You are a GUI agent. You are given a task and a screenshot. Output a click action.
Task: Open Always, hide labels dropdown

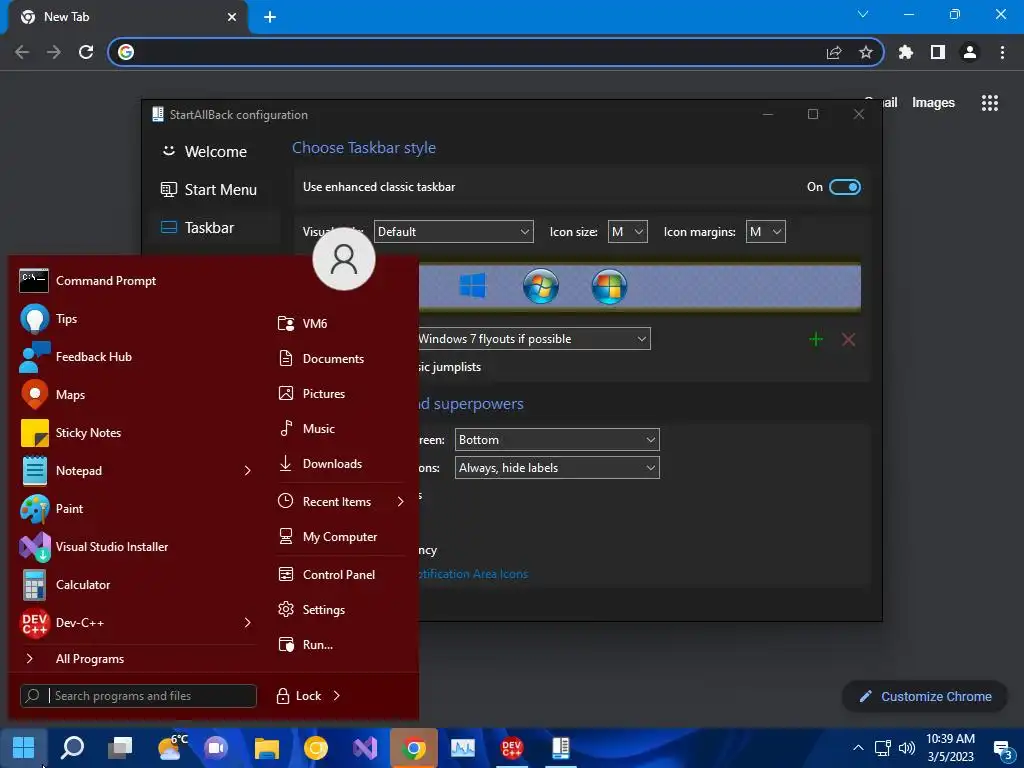coord(557,468)
